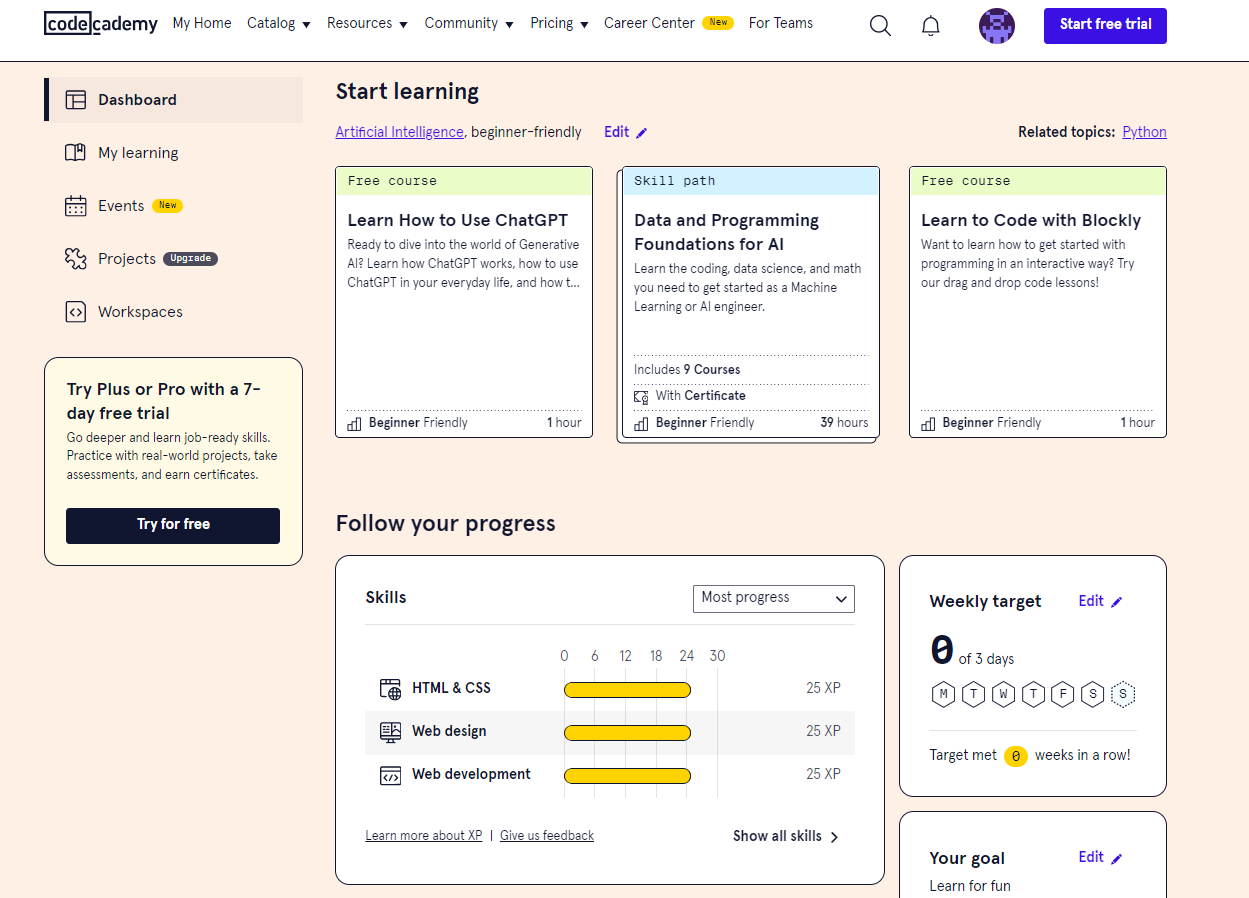The height and width of the screenshot is (898, 1249).
Task: Open Career Center in the top nav
Action: (x=649, y=23)
